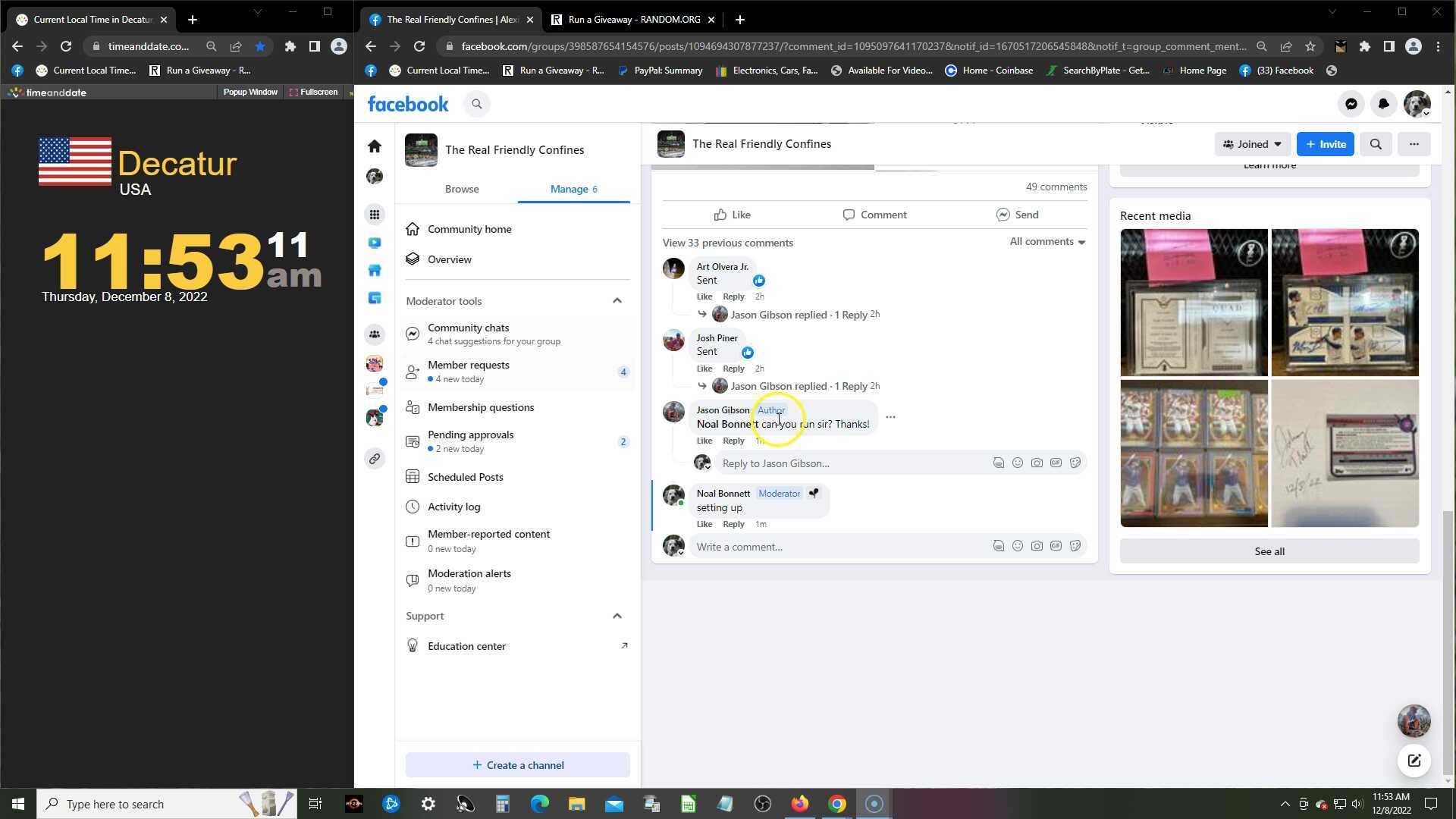The width and height of the screenshot is (1456, 819).
Task: Switch to Run a Giveaway RANDOM.ORG tab
Action: pyautogui.click(x=633, y=20)
